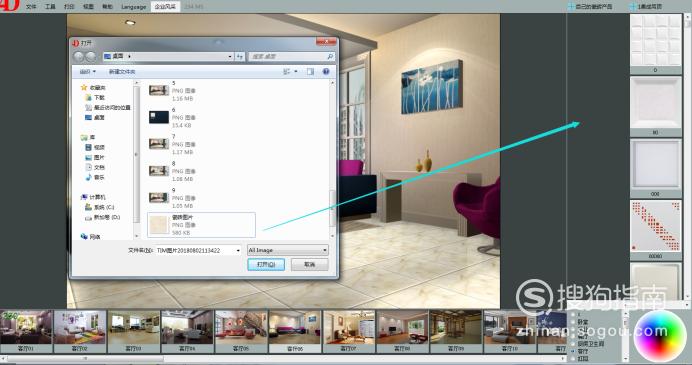Open the videos library in sidebar
692x365 pixels.
click(x=95, y=147)
